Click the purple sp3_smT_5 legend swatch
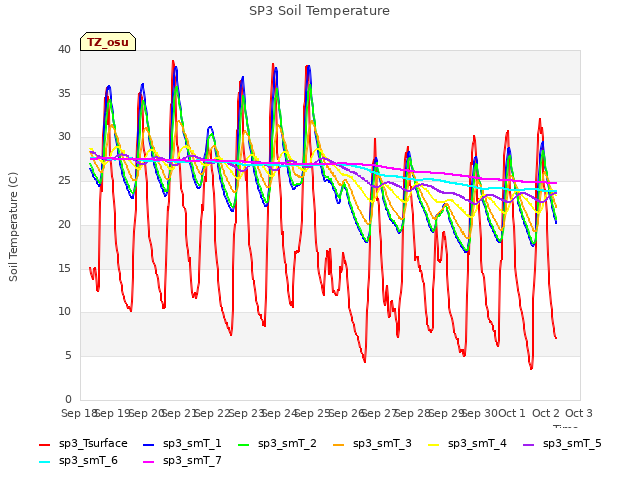 click(529, 444)
